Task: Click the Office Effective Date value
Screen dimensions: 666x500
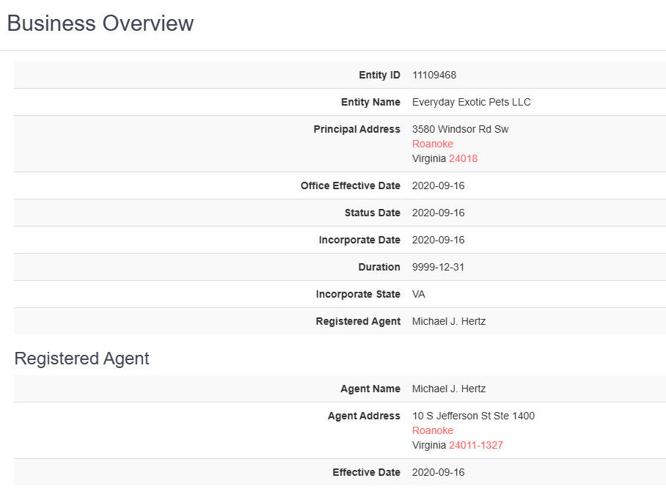Action: coord(438,186)
